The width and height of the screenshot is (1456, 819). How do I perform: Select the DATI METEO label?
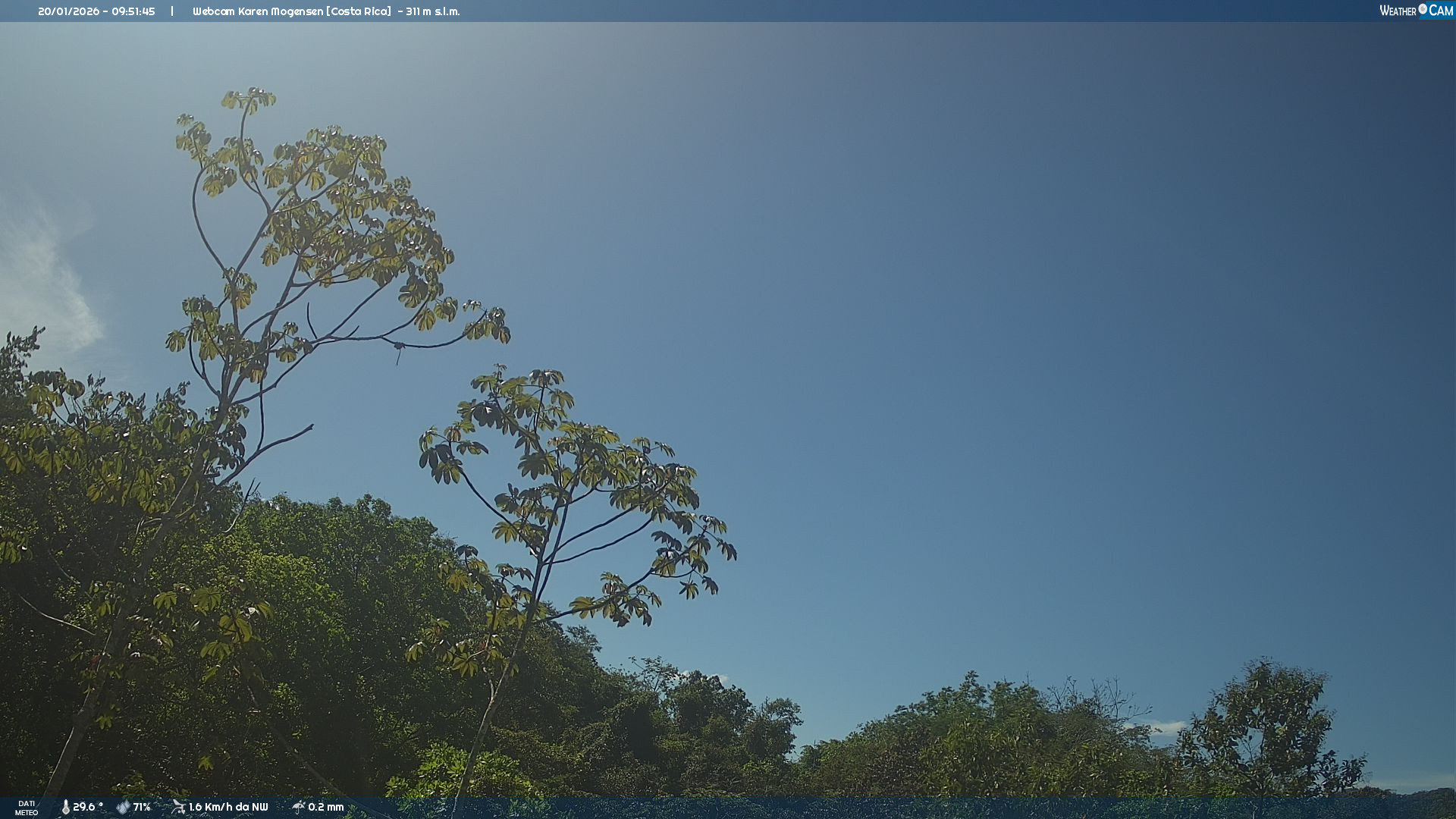click(x=27, y=808)
